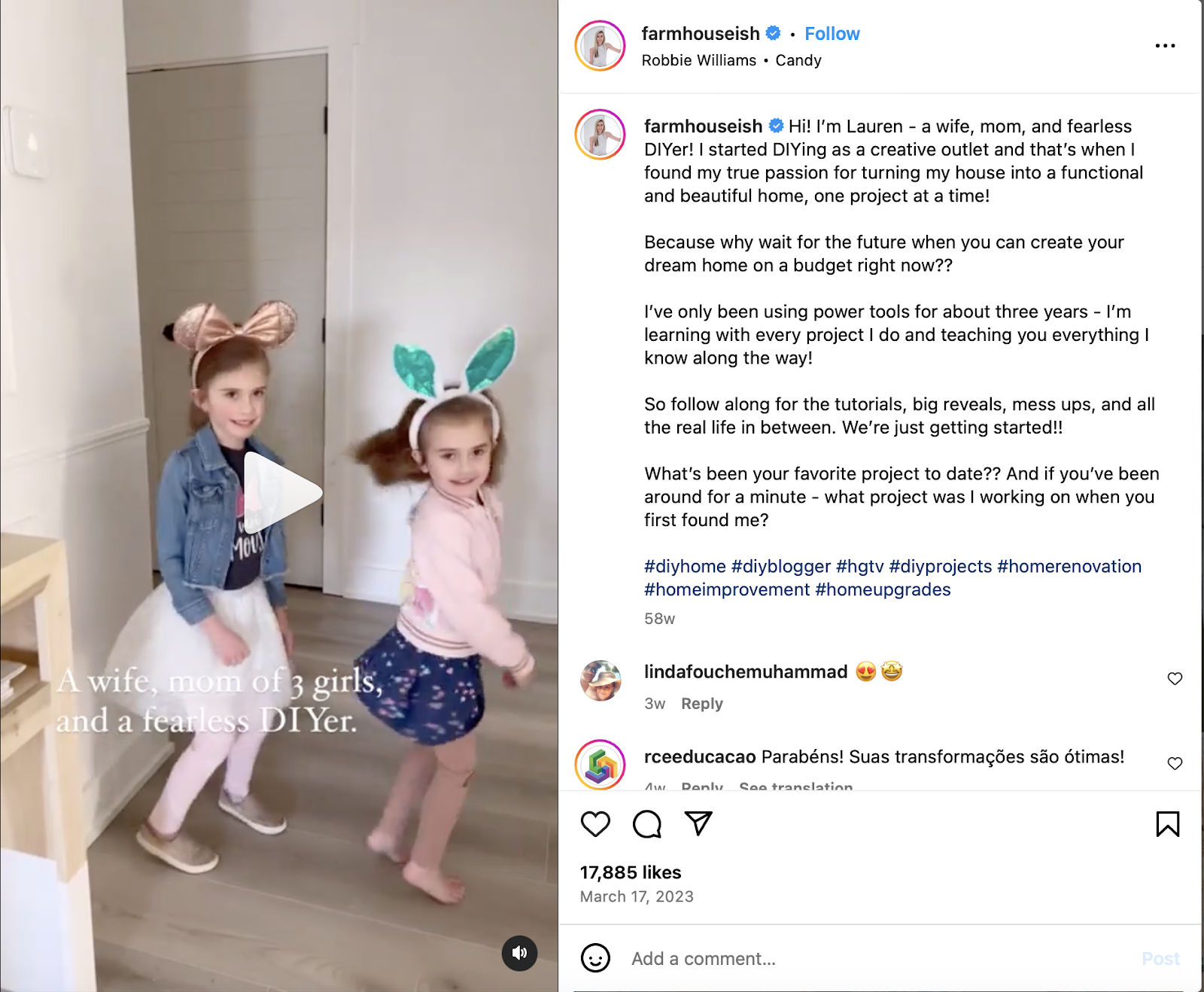Like the post with heart icon
This screenshot has height=992, width=1204.
(595, 824)
